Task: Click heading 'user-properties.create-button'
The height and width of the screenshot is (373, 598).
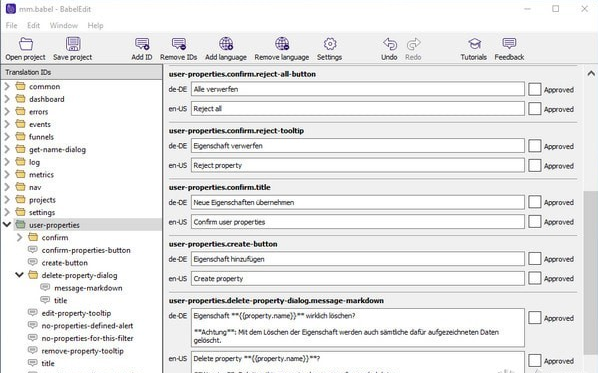Action: coord(223,244)
